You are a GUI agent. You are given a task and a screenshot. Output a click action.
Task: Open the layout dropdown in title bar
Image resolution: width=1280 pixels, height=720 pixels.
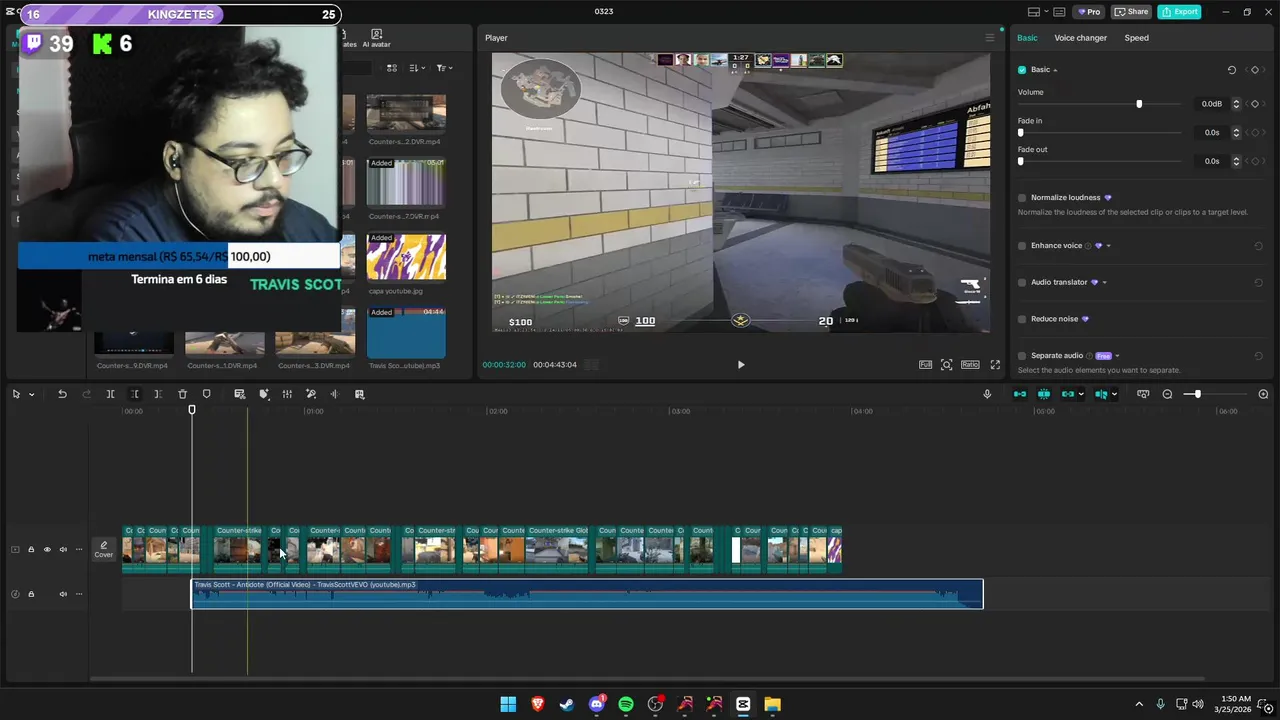[x=1046, y=12]
